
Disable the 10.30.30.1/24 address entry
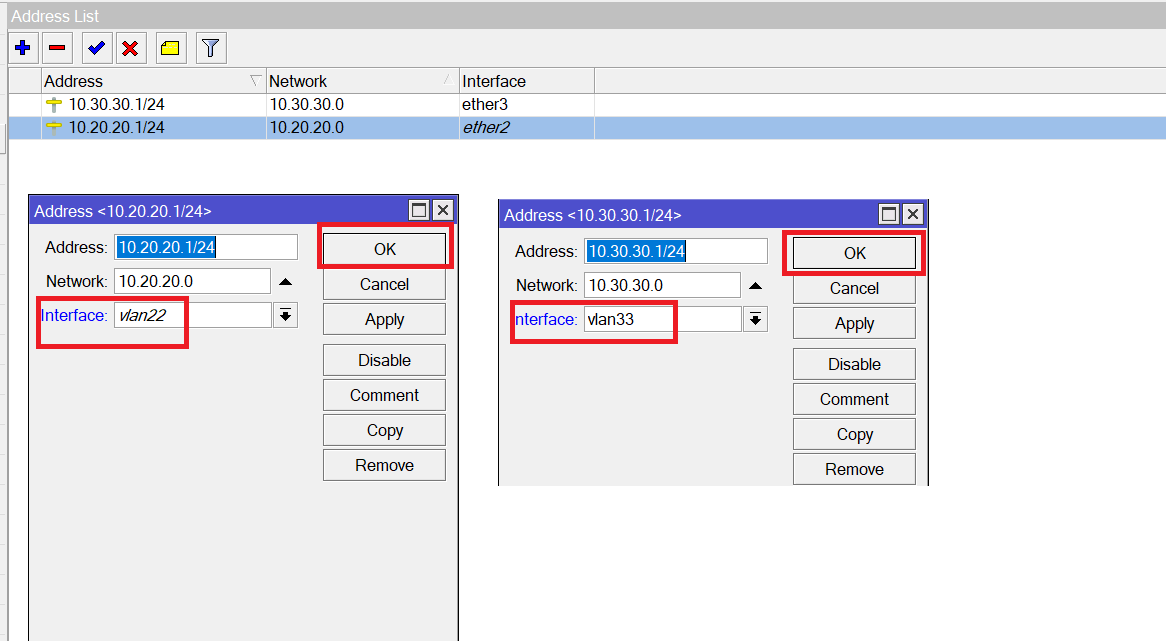854,364
